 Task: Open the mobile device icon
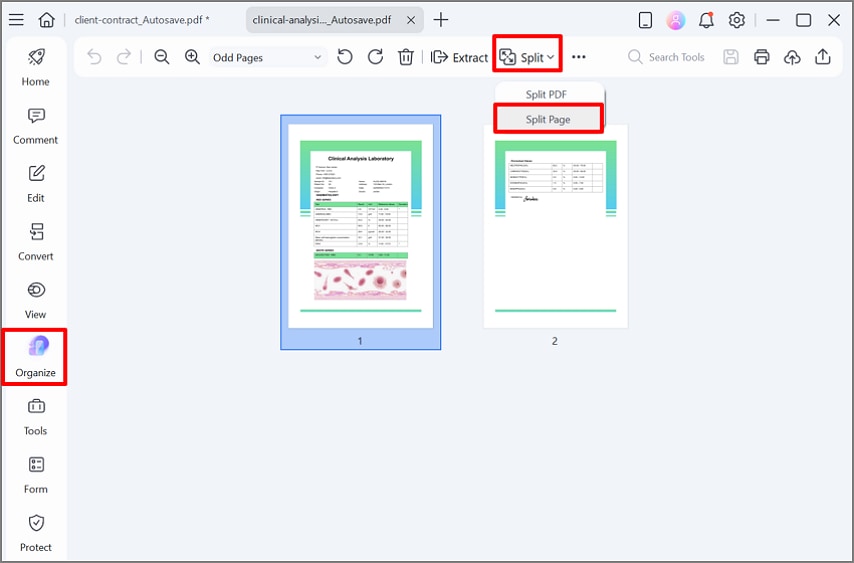pos(645,20)
